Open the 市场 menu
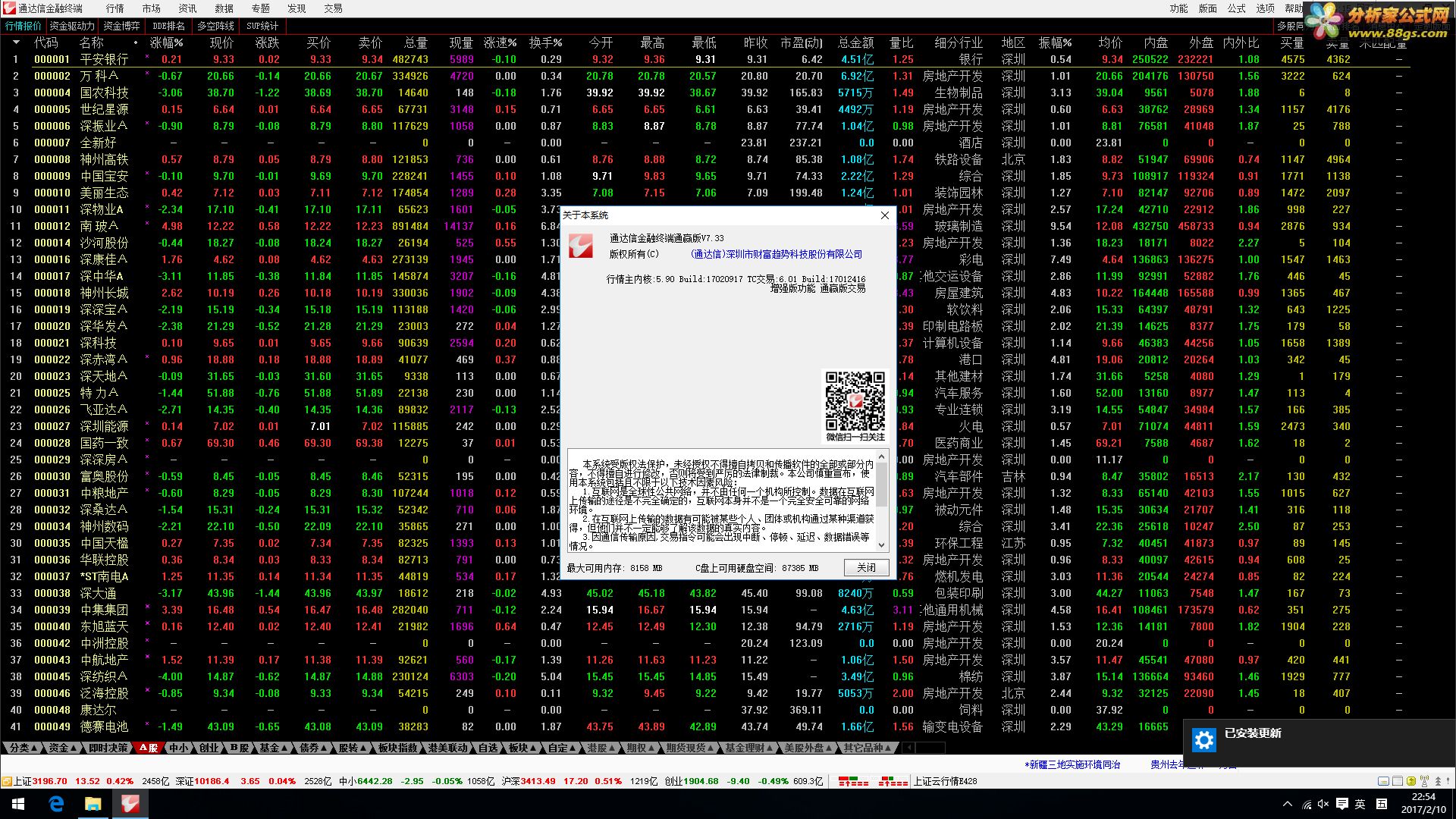Viewport: 1456px width, 819px height. pyautogui.click(x=152, y=8)
